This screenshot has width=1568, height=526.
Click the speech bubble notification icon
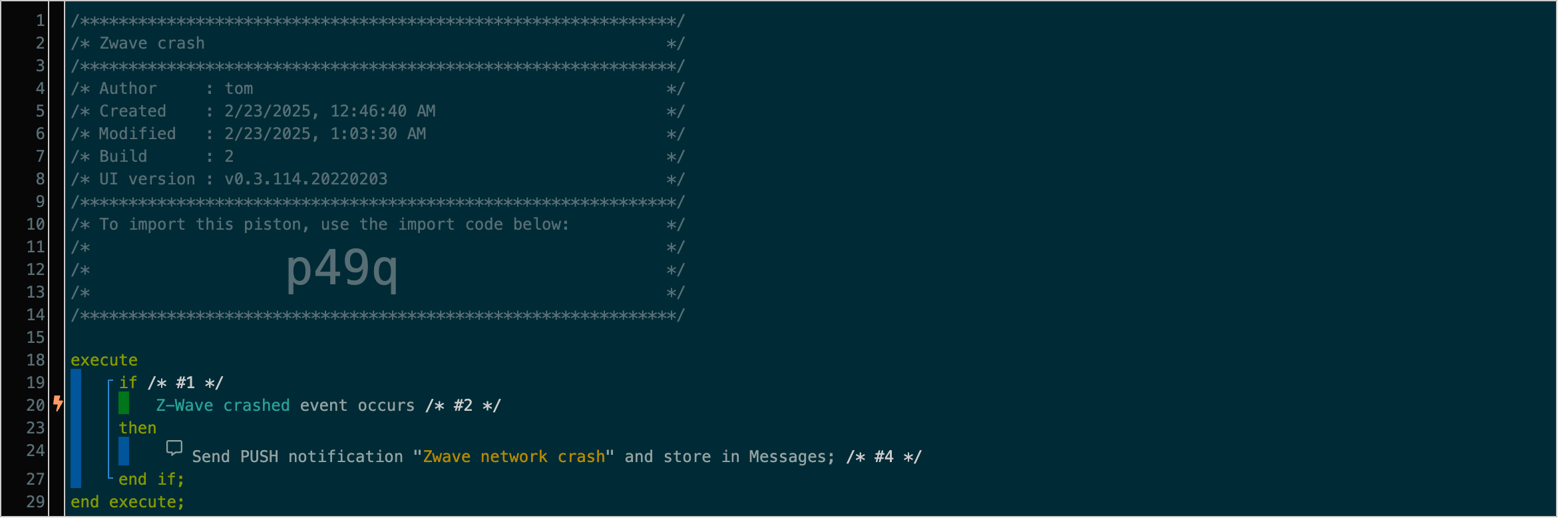click(x=174, y=448)
